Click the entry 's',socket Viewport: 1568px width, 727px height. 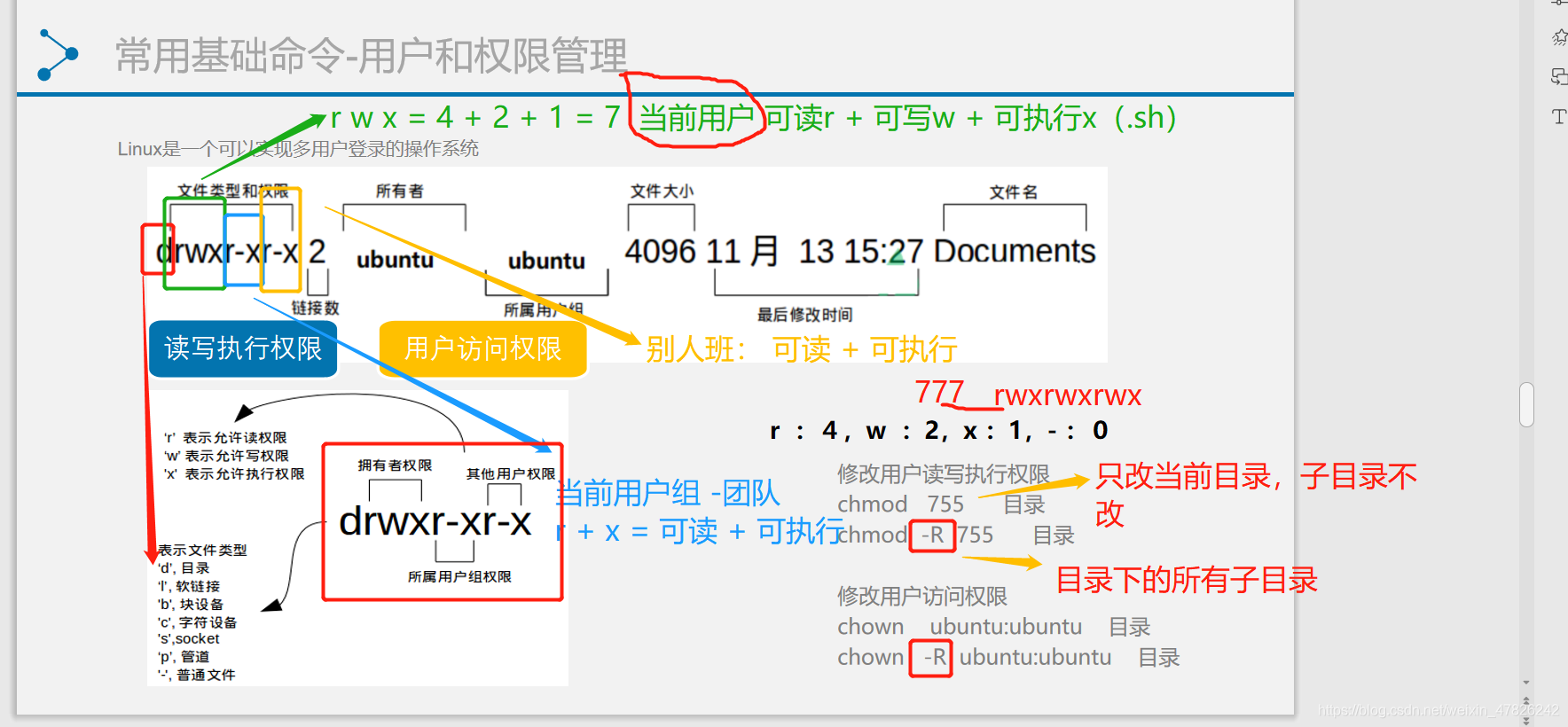click(x=188, y=639)
